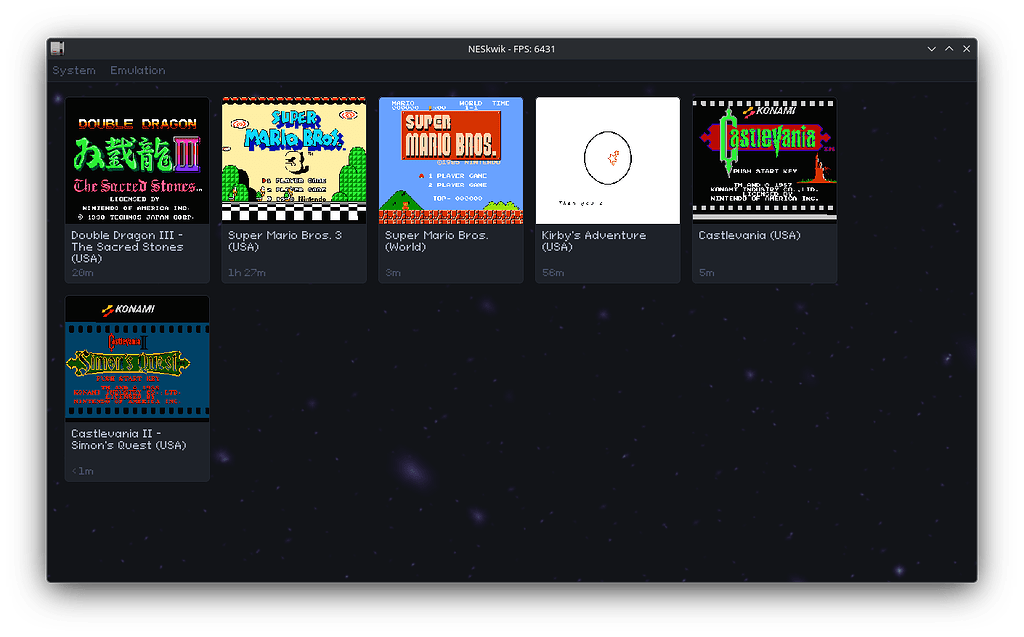The image size is (1024, 637).
Task: Open Castlevania (USA) cover thumbnail
Action: [764, 161]
